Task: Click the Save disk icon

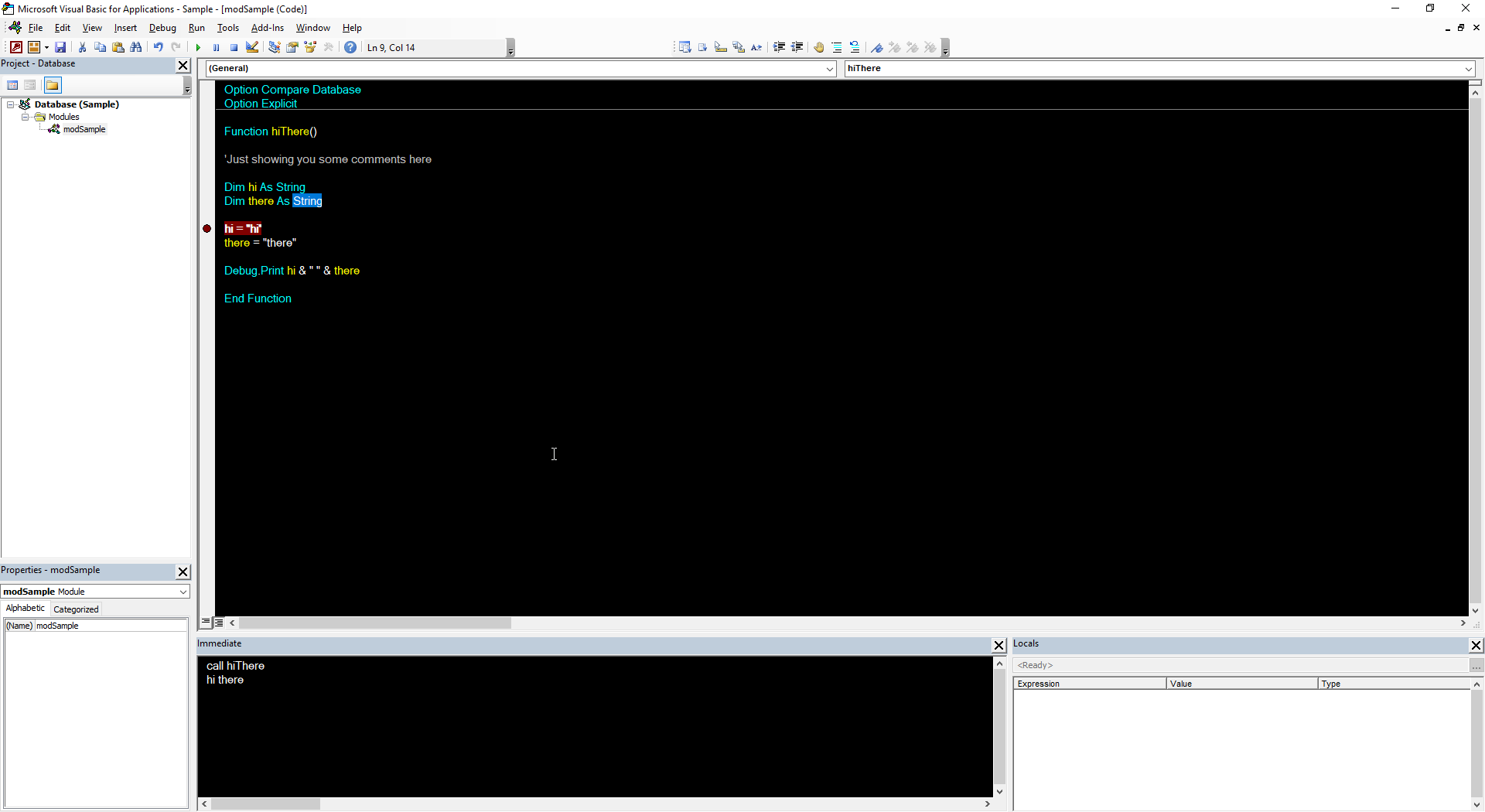Action: point(60,48)
